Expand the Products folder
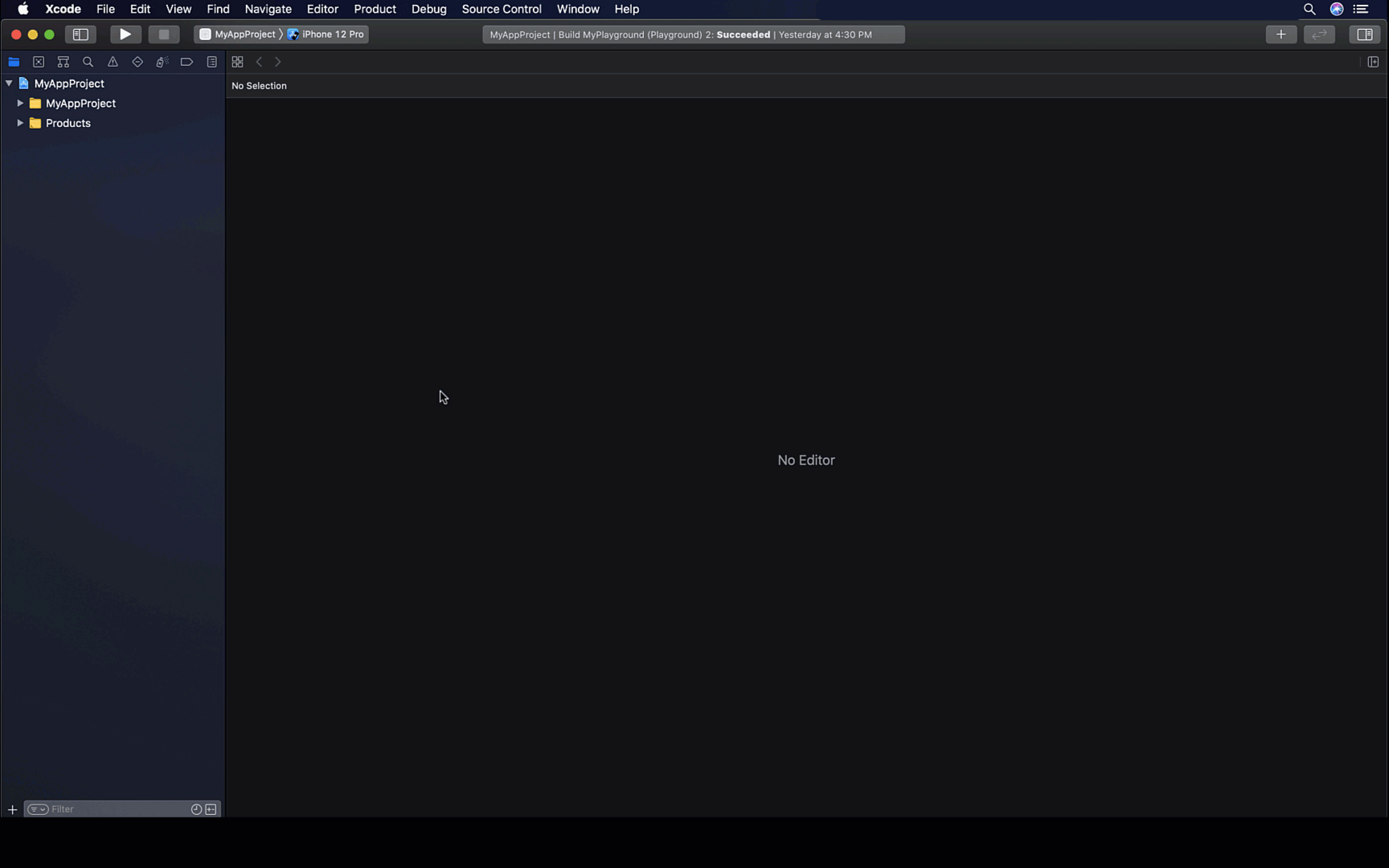Screen dimensions: 1389x868 20,123
